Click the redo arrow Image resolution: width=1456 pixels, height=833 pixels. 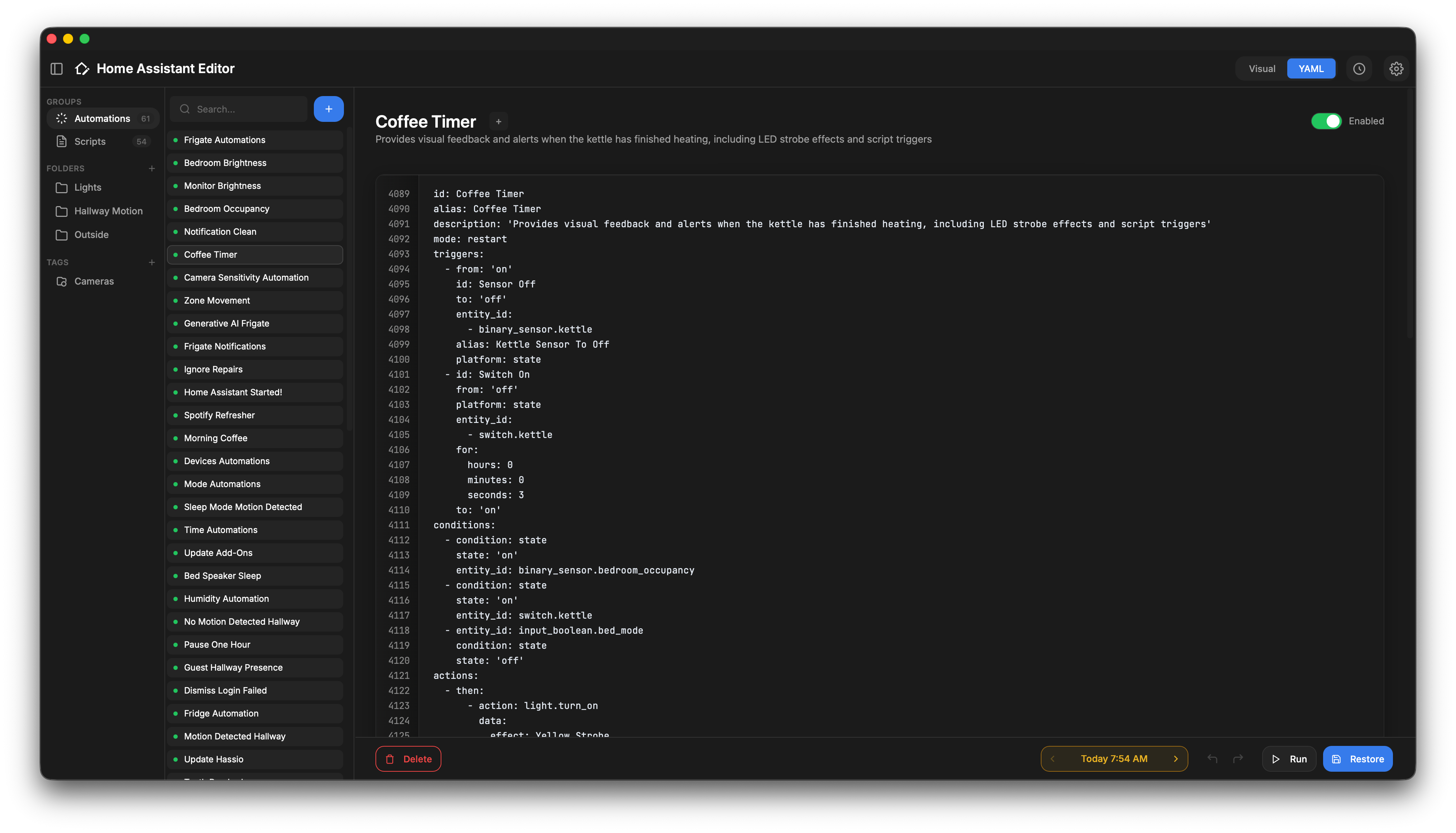(1237, 758)
